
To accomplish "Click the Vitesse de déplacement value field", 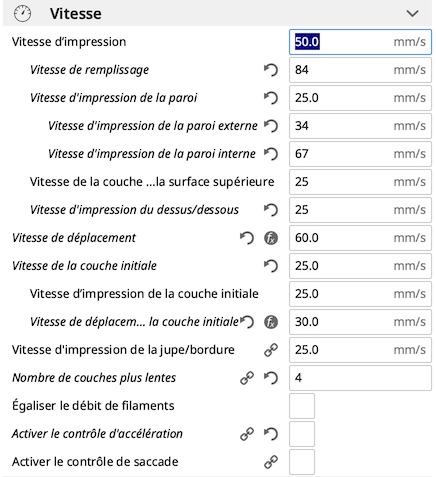I will tap(360, 238).
